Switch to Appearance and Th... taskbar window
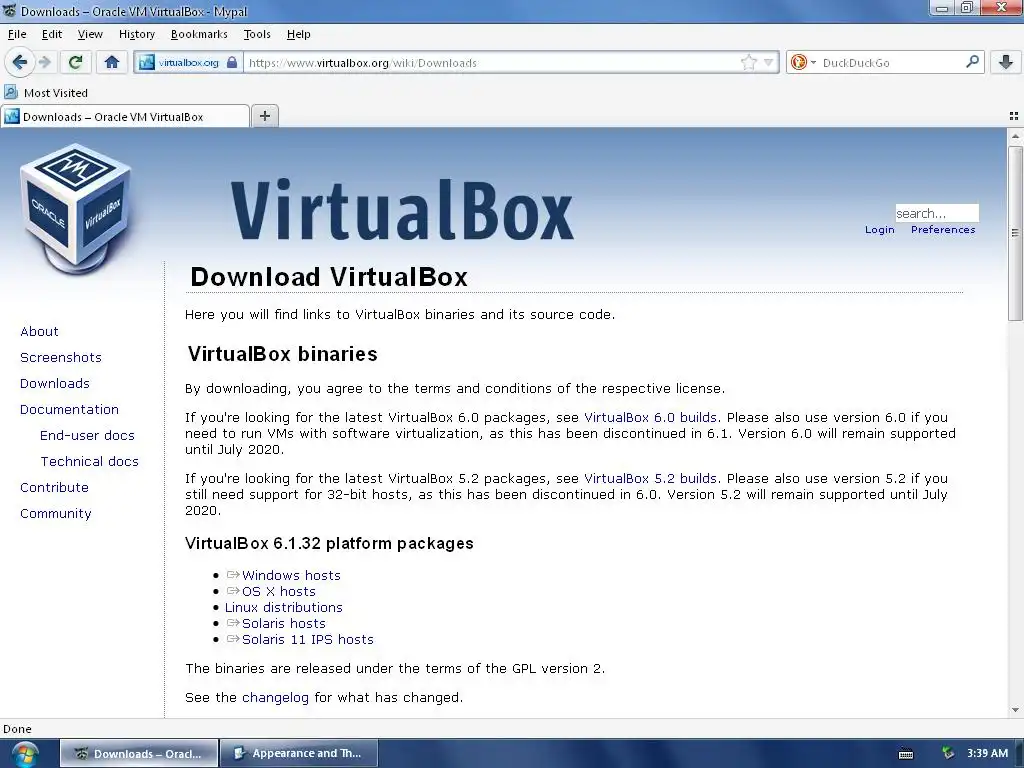The width and height of the screenshot is (1024, 768). 298,753
